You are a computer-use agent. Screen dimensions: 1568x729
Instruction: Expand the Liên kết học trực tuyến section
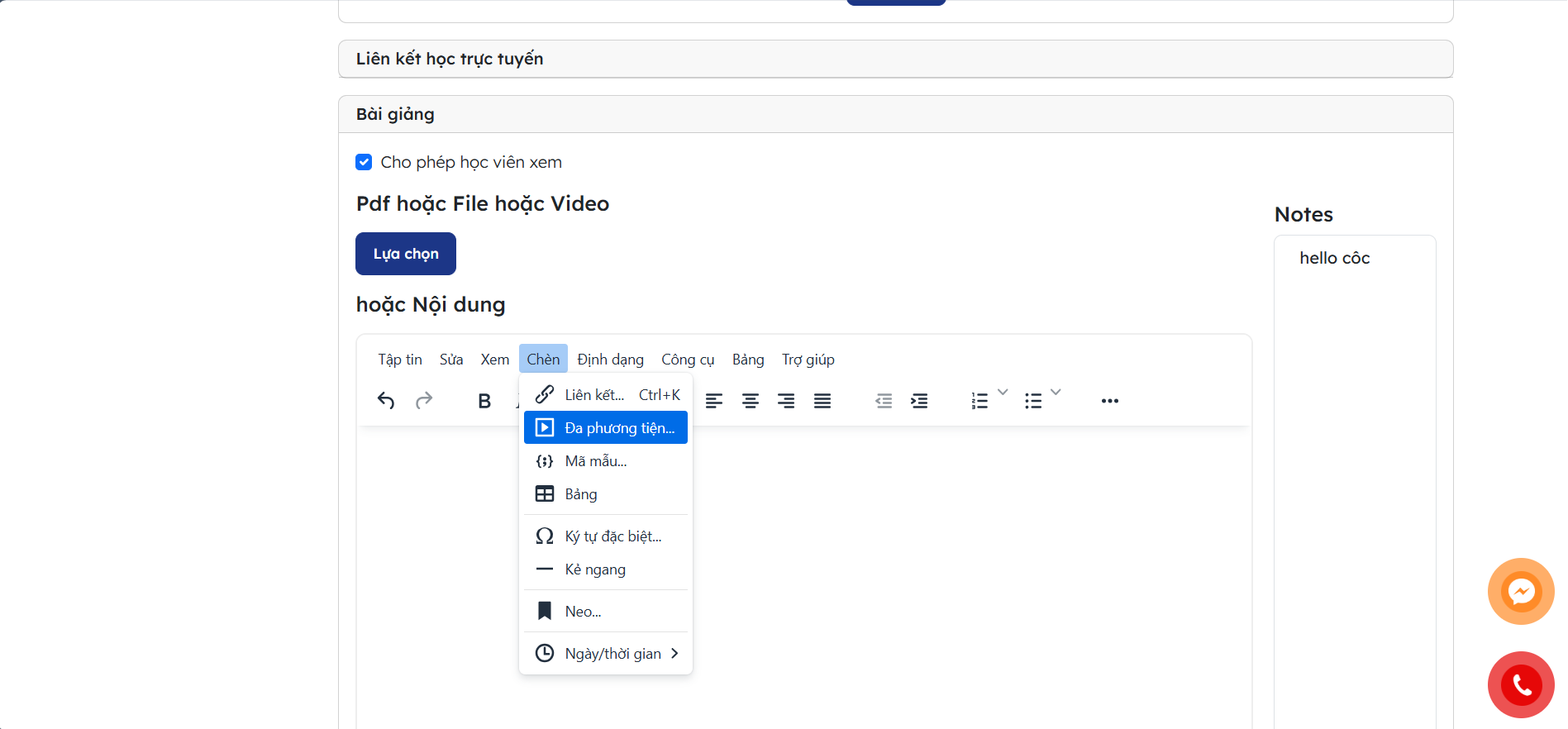(896, 59)
